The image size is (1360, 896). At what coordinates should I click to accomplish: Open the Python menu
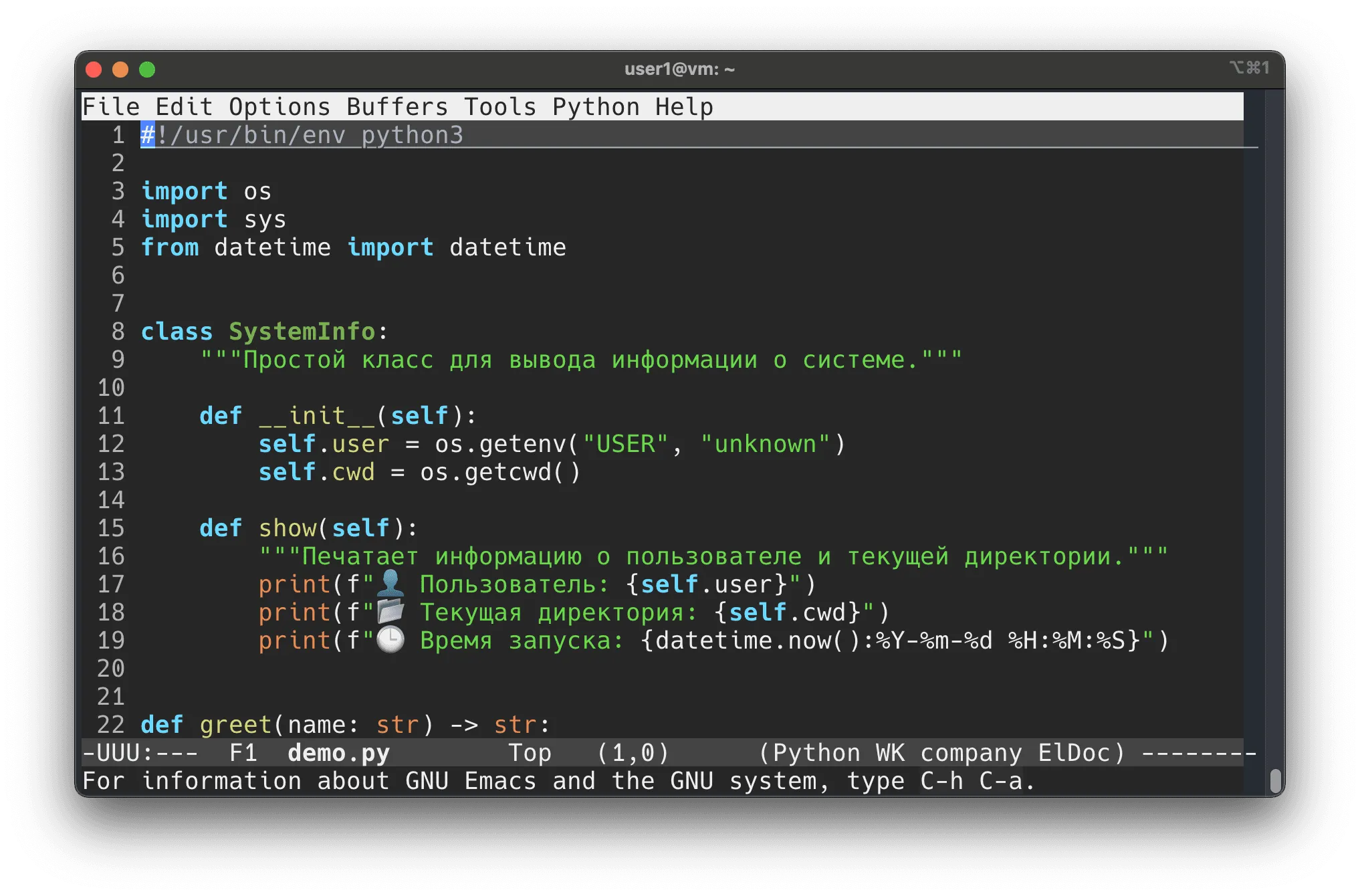(595, 107)
